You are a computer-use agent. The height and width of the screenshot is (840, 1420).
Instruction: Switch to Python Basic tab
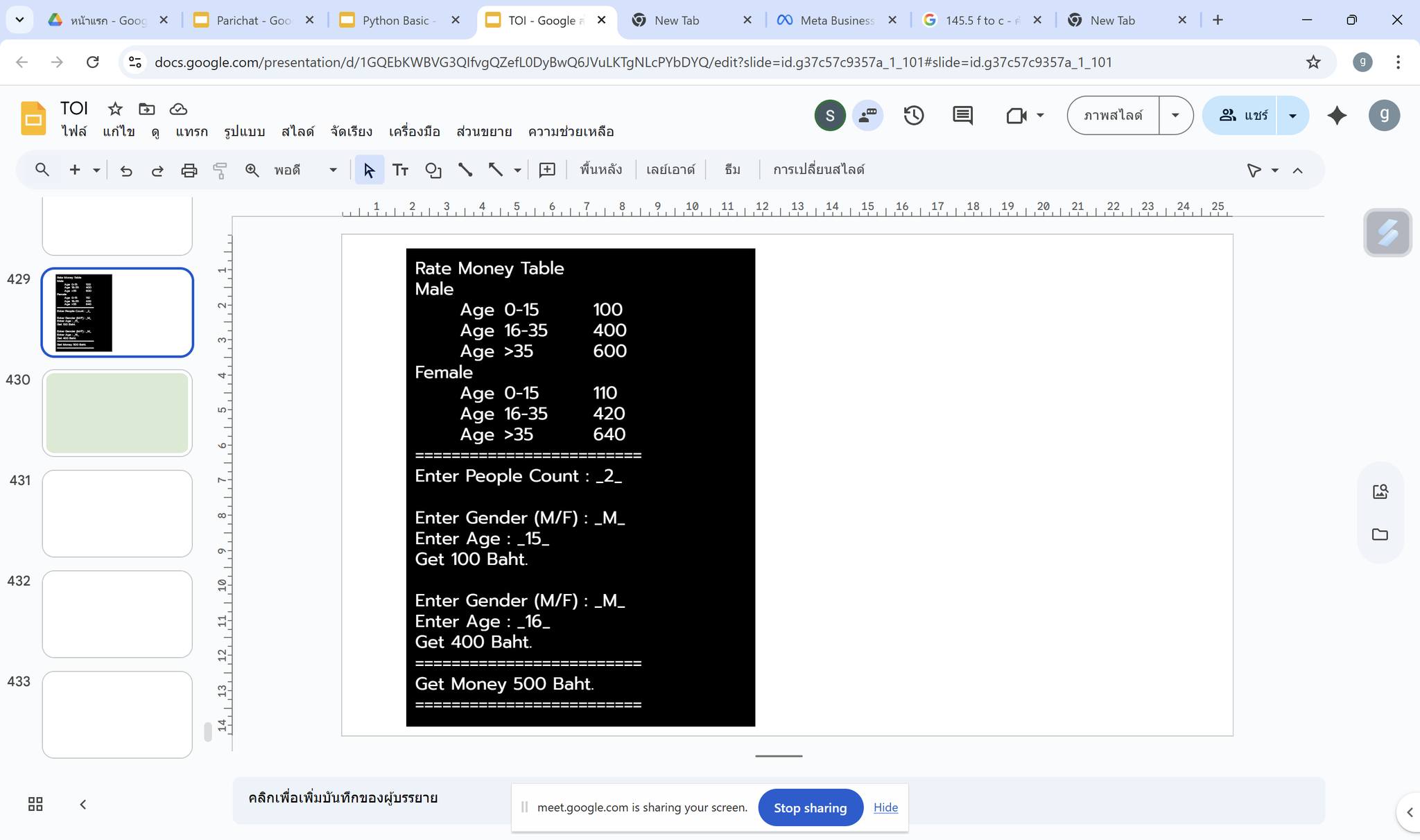pyautogui.click(x=400, y=20)
